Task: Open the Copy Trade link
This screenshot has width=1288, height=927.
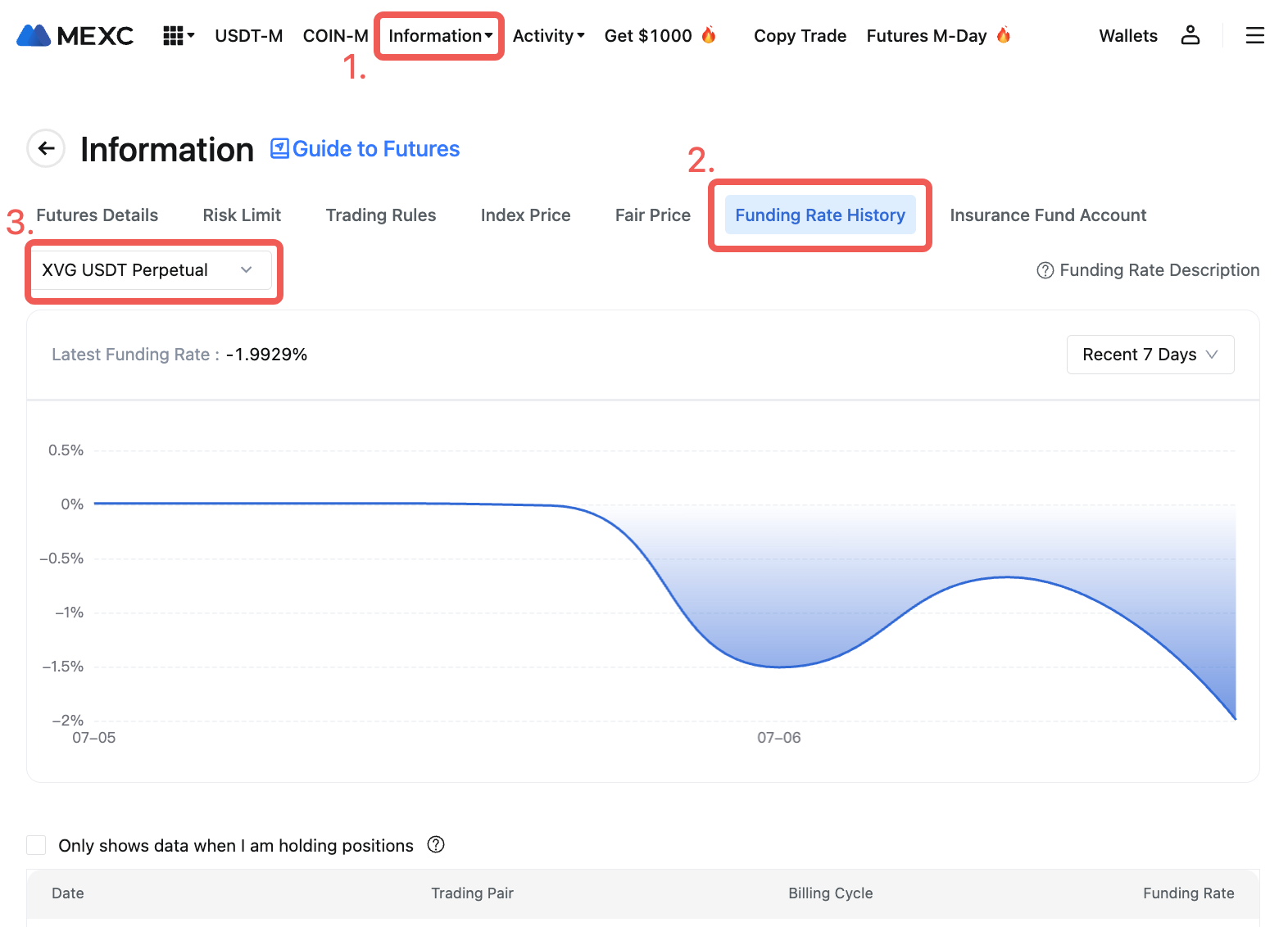Action: [x=800, y=36]
